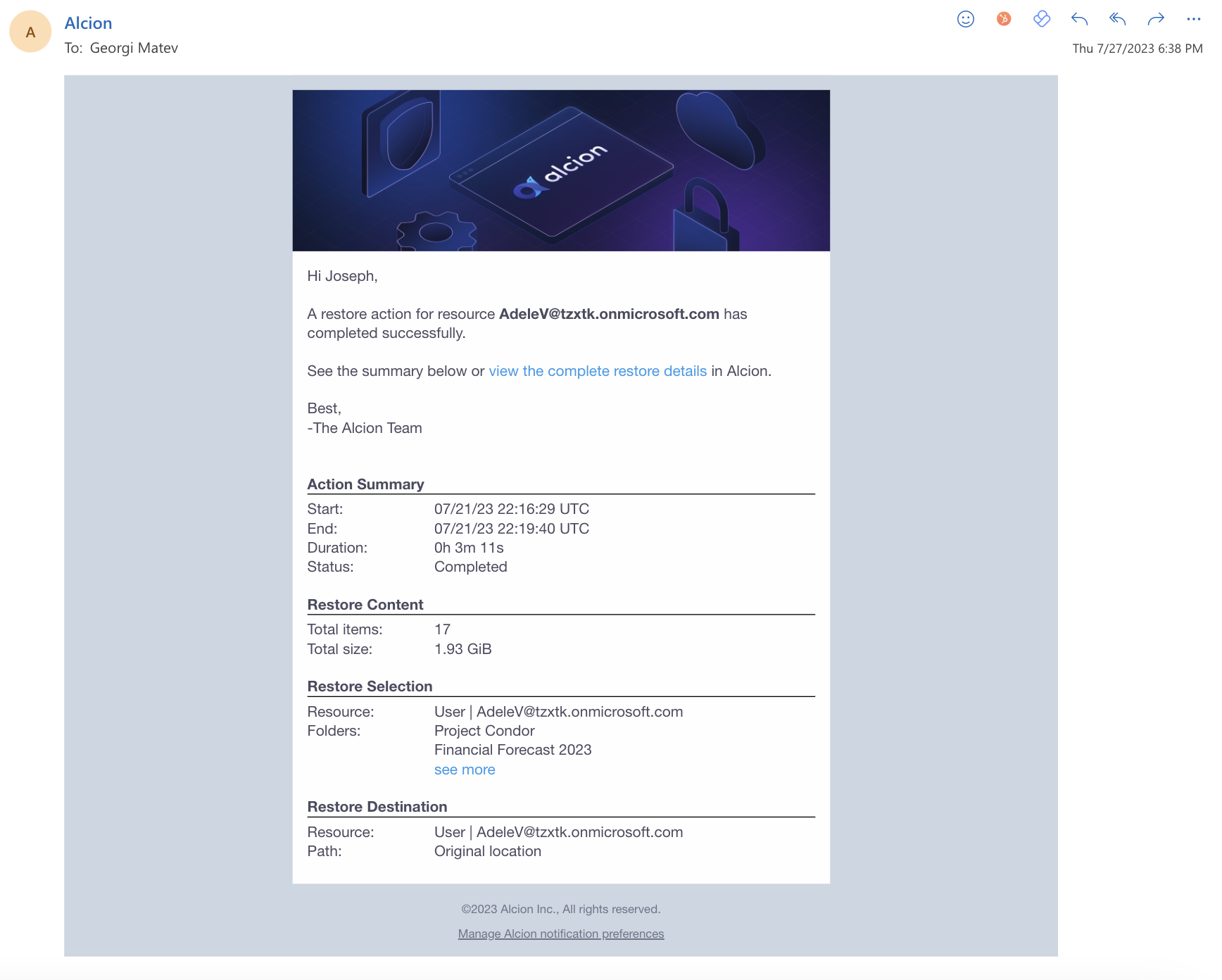This screenshot has height=980, width=1222.
Task: Click the Total size value 1.93 GiB
Action: pyautogui.click(x=463, y=649)
